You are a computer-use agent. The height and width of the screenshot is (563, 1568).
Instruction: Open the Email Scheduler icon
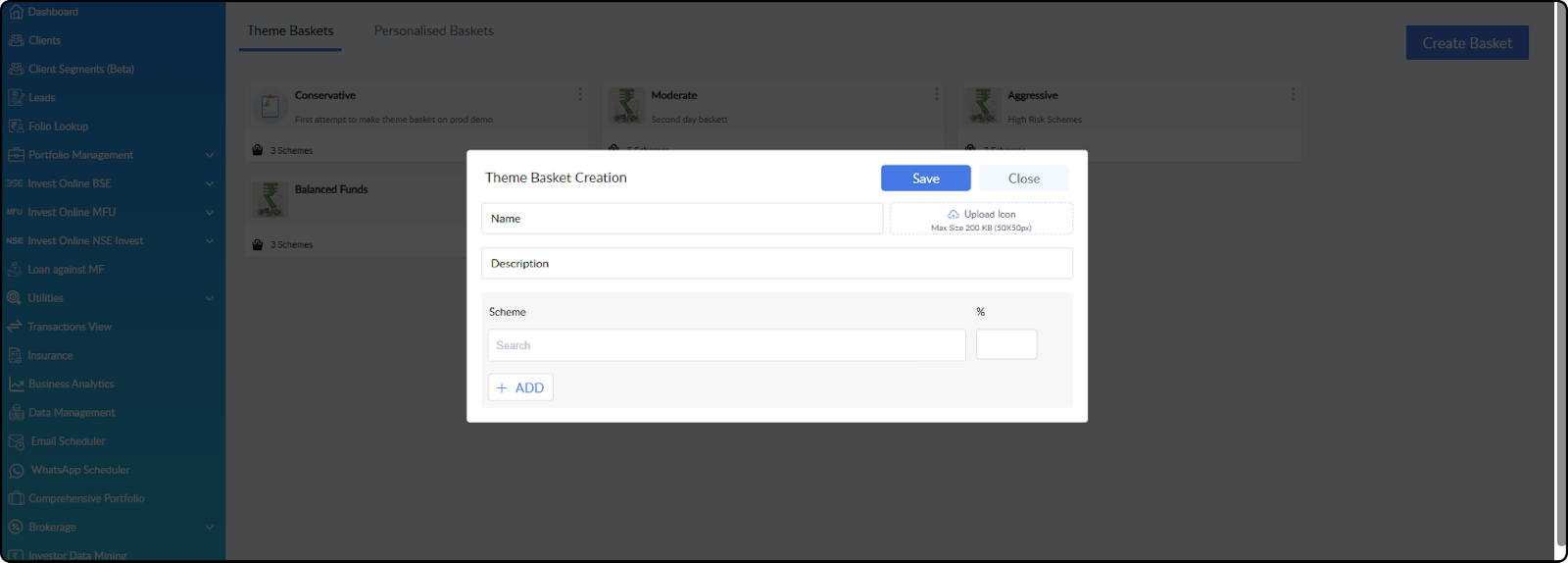[x=16, y=441]
